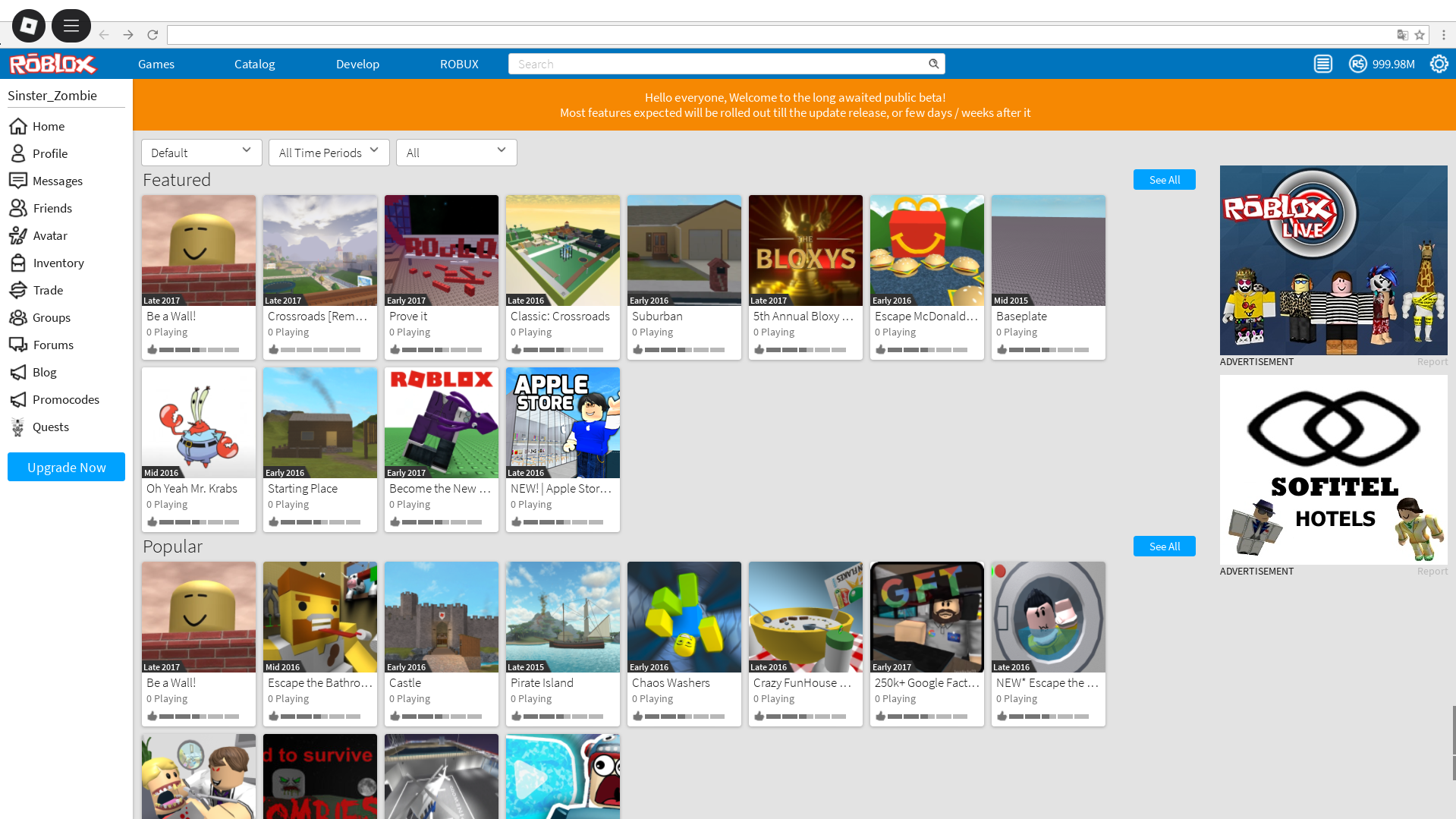This screenshot has width=1456, height=819.
Task: Open the Games menu item
Action: 156,64
